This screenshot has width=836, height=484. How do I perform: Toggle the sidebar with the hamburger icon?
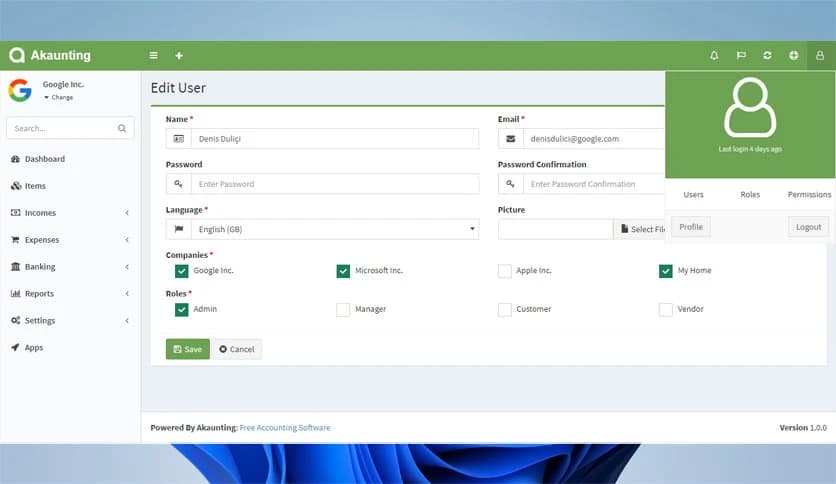[154, 55]
